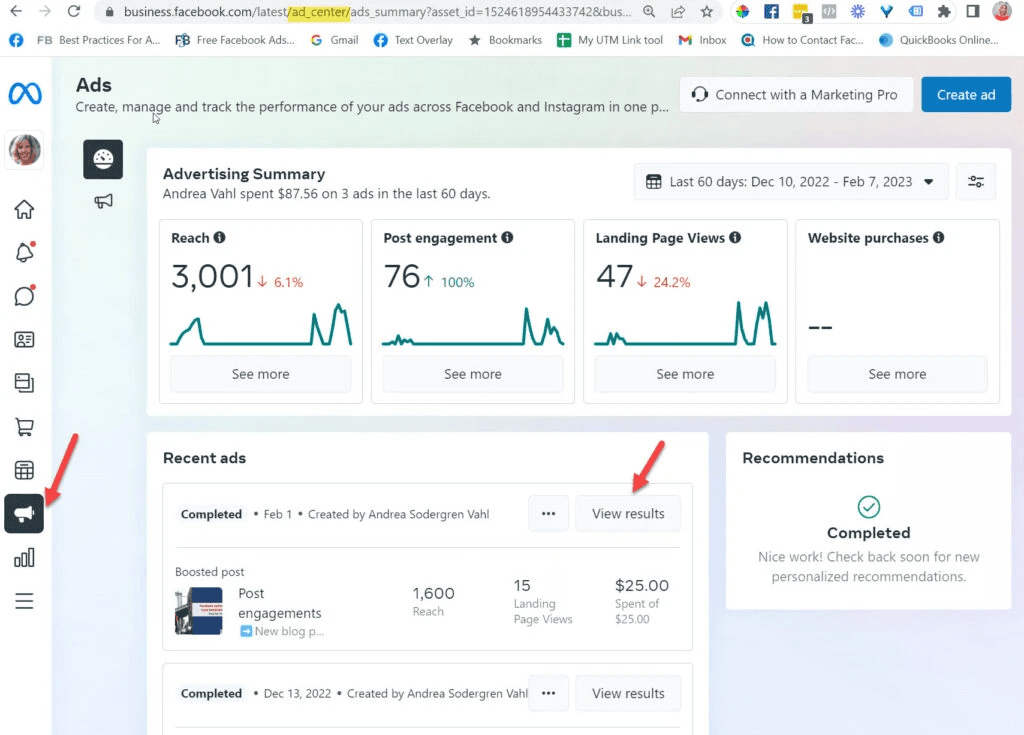This screenshot has width=1024, height=735.
Task: Click the New blog p... post link text
Action: [289, 631]
